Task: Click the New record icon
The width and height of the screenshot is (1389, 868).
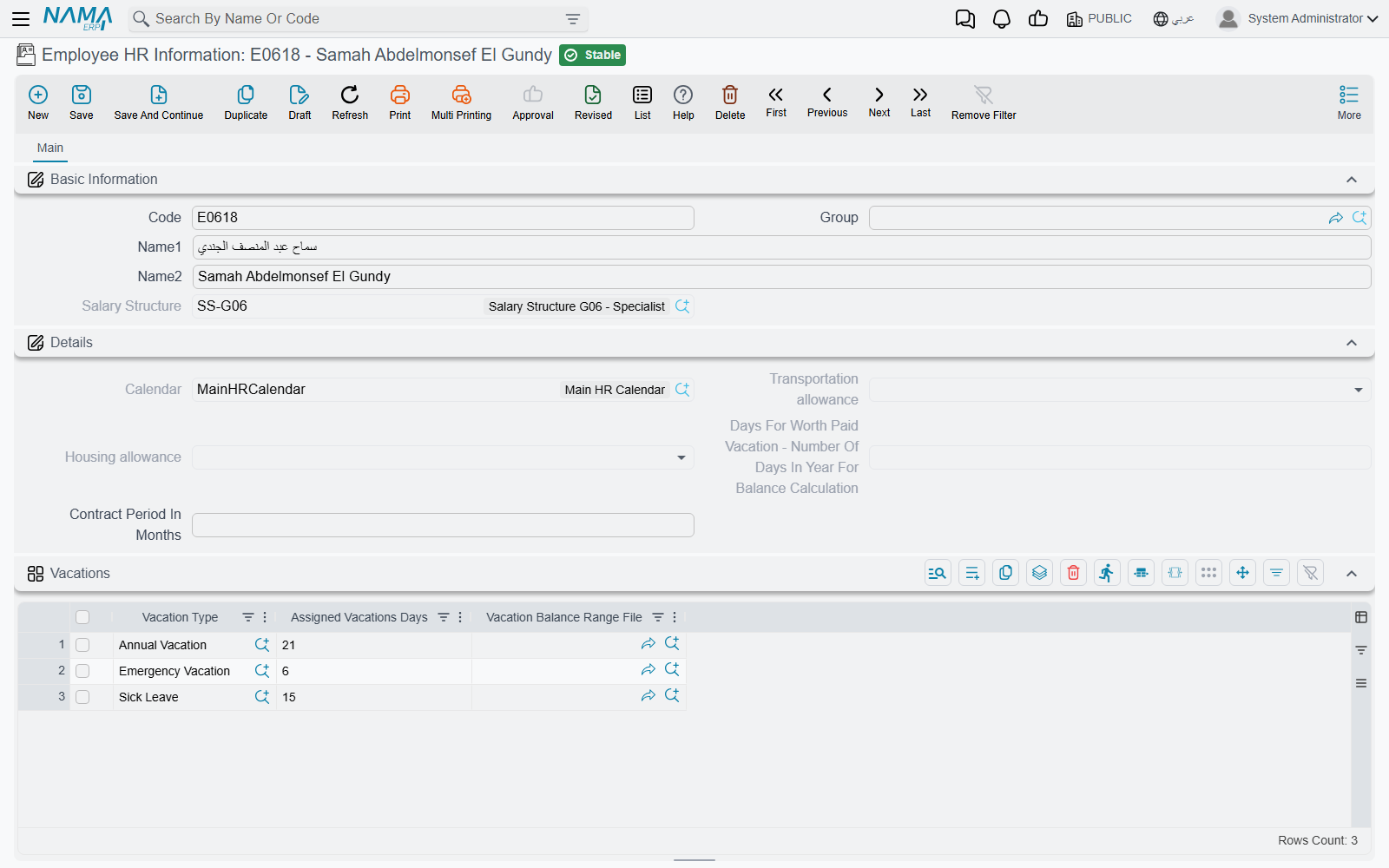Action: coord(38,102)
